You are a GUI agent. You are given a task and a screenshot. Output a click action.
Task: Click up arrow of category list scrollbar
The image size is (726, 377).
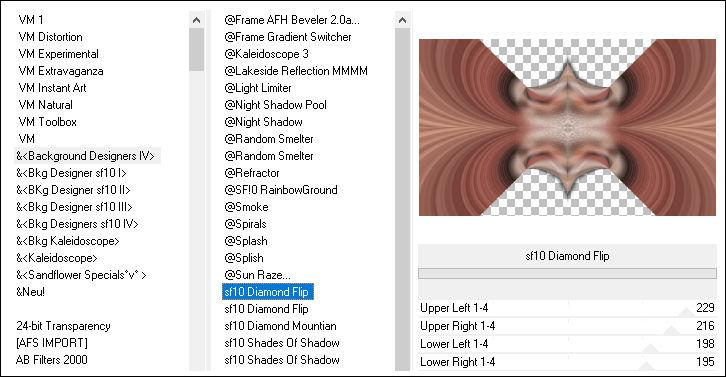[196, 20]
